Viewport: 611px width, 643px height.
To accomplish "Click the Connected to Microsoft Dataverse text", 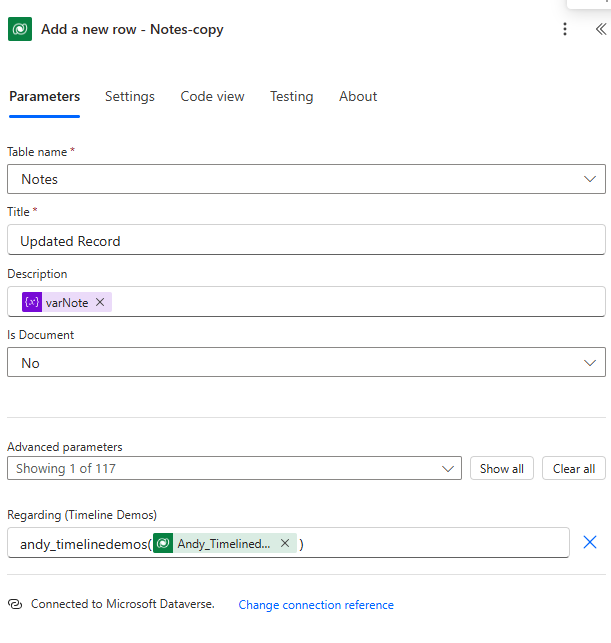I will point(123,604).
